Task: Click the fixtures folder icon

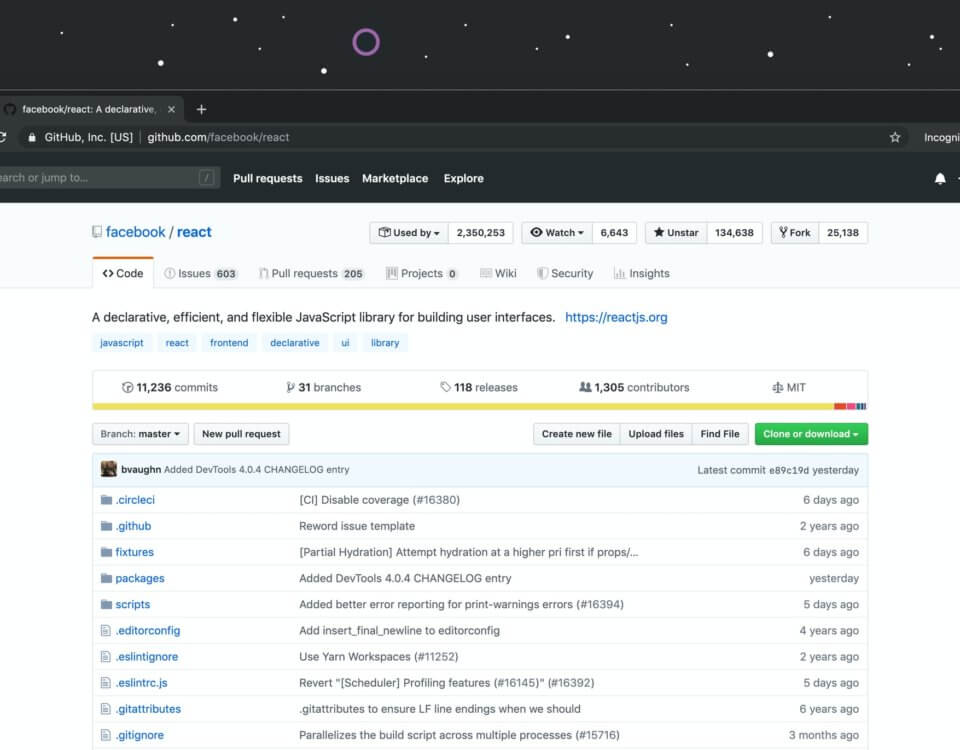Action: 107,552
